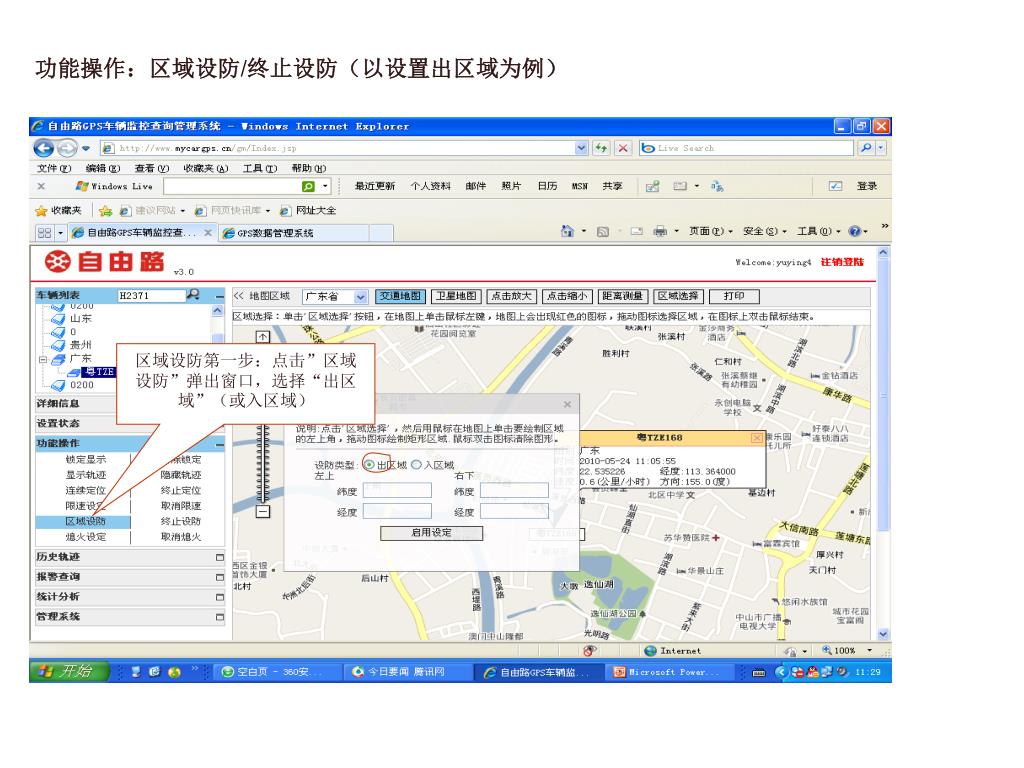Screen dimensions: 1024x768
Task: Collapse the 功能操作 panel
Action: click(219, 444)
